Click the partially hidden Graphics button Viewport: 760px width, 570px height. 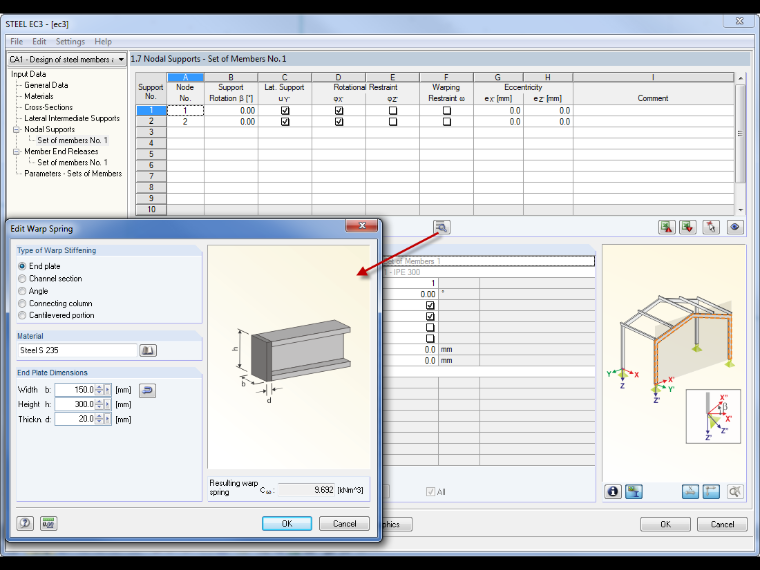[x=397, y=524]
